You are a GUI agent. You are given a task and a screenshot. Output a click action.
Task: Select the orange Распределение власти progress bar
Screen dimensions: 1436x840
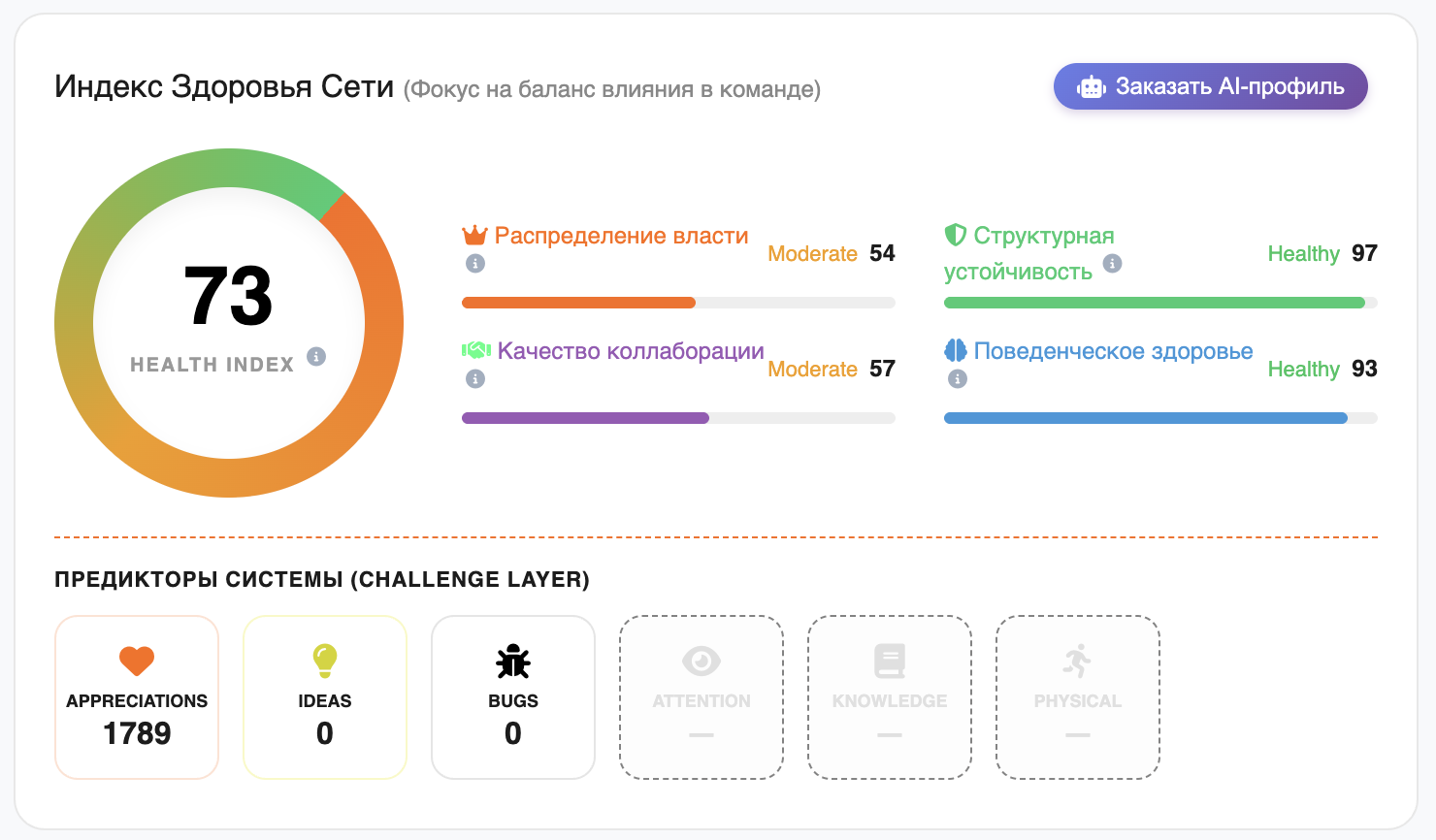click(x=678, y=303)
